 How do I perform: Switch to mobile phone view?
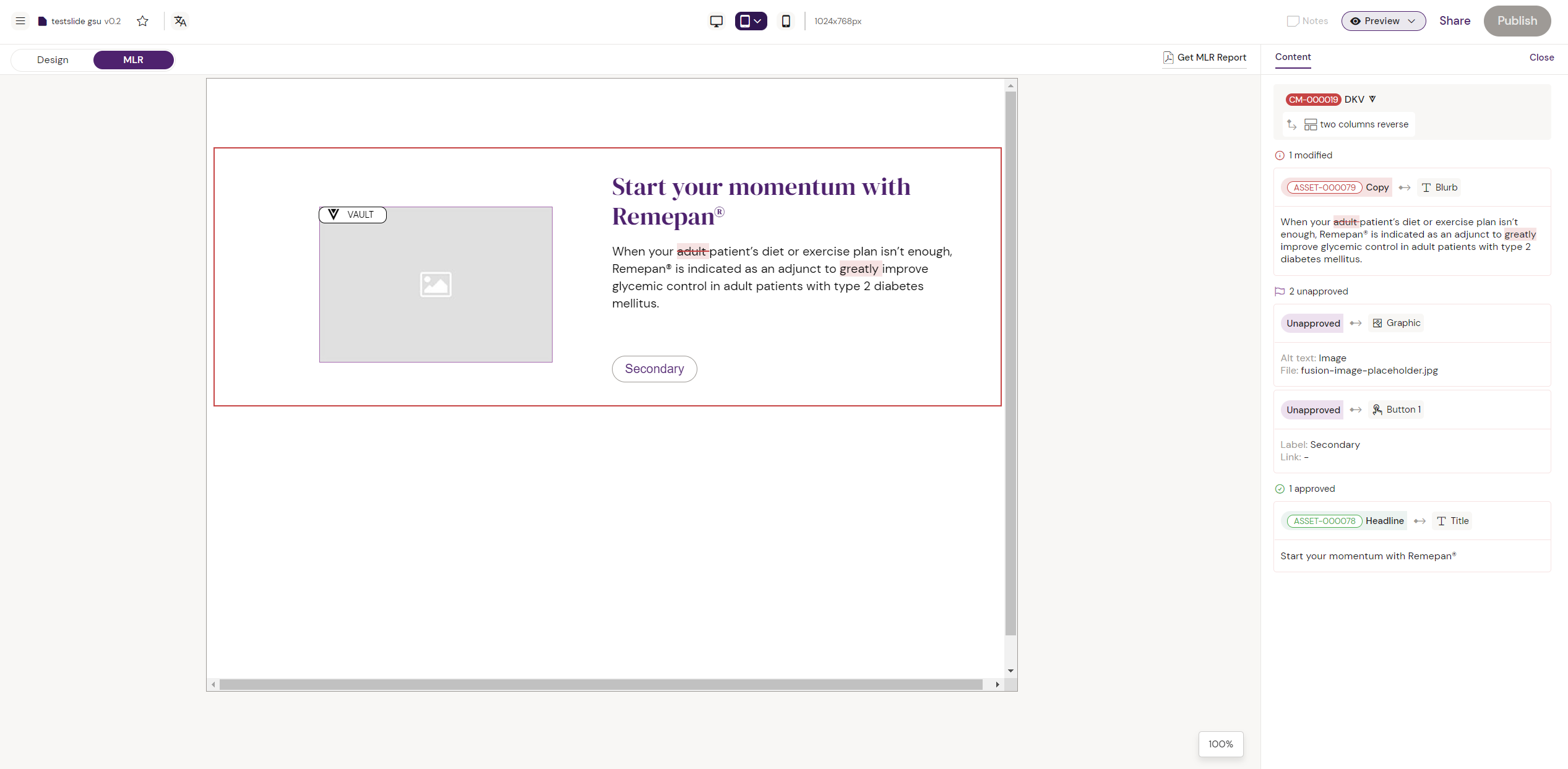(786, 21)
